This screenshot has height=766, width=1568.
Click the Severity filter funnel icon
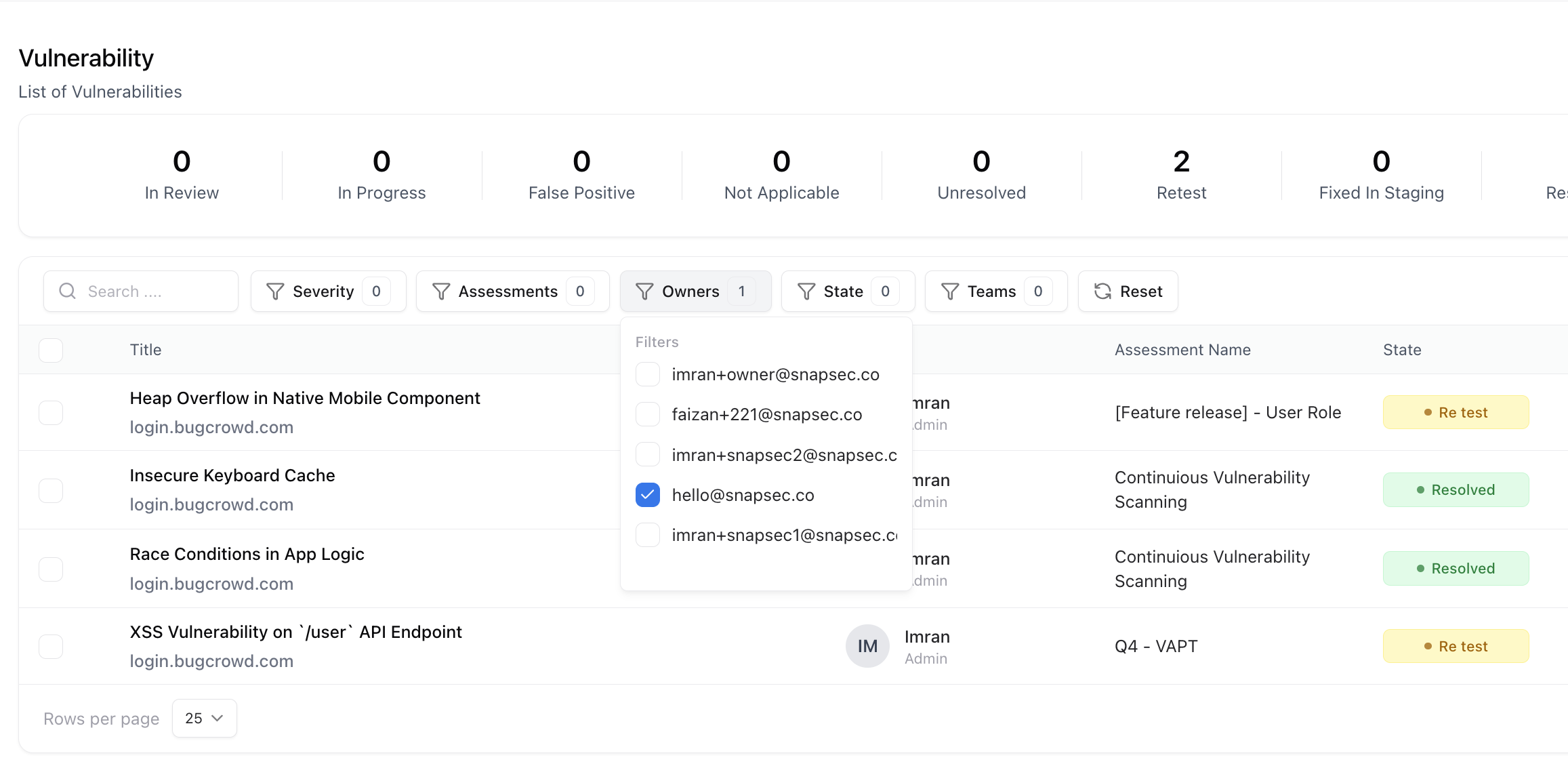click(276, 291)
